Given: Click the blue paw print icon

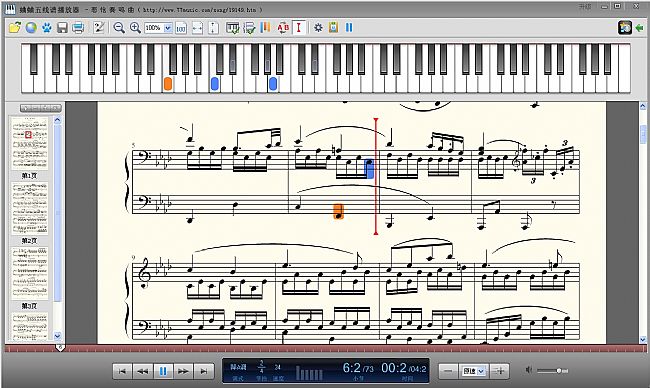Looking at the screenshot, I should click(x=46, y=28).
